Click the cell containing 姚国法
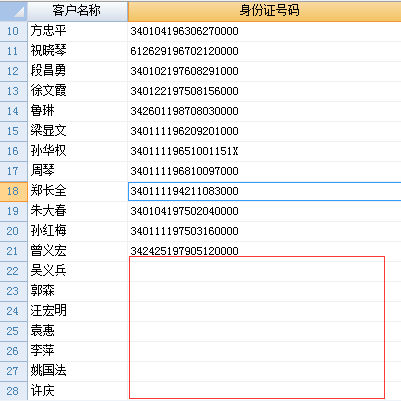Image resolution: width=401 pixels, height=401 pixels. pos(77,371)
